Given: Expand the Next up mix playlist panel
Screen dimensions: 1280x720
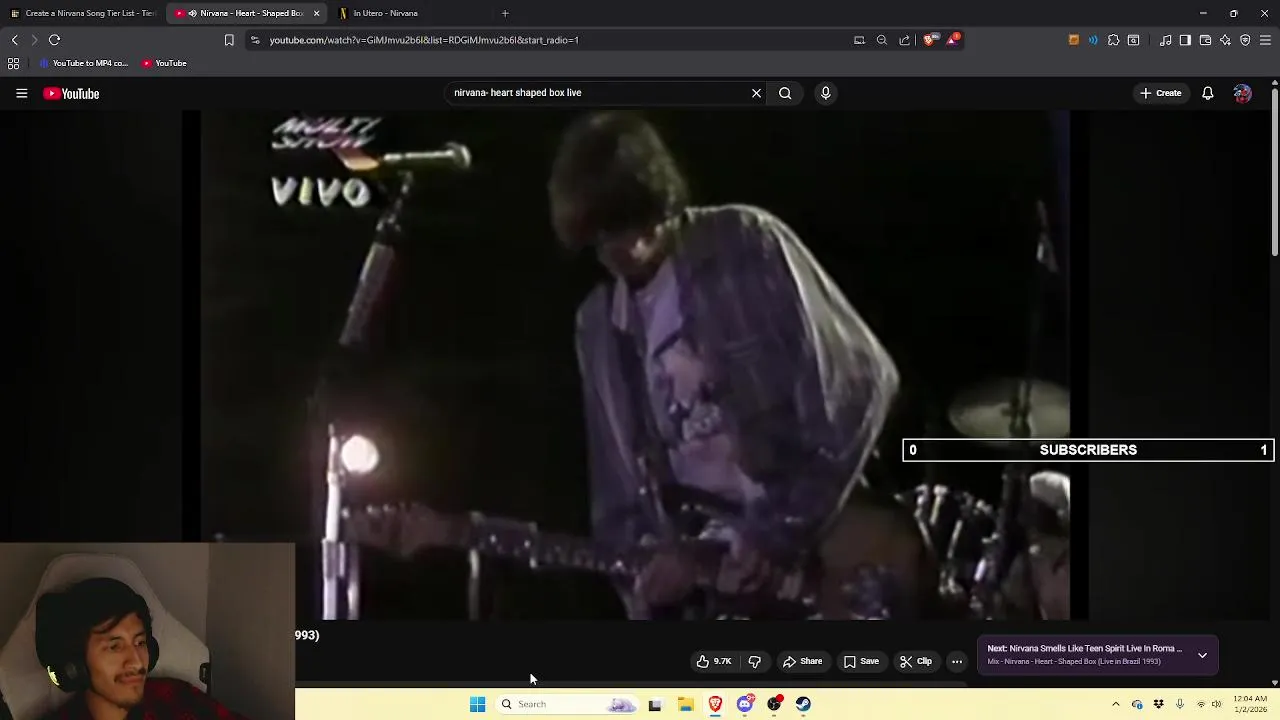Looking at the screenshot, I should (1202, 655).
